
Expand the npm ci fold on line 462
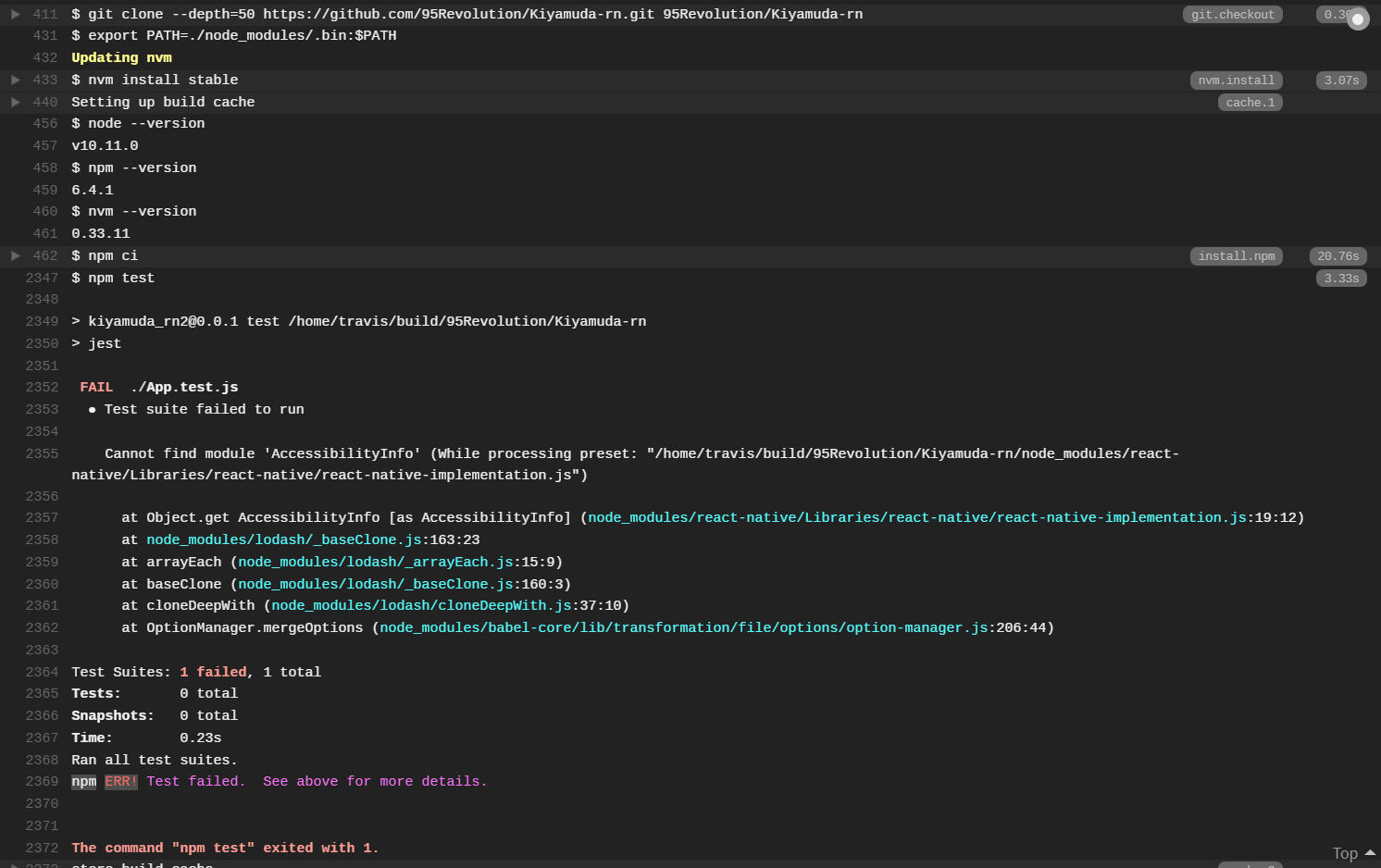click(x=16, y=255)
